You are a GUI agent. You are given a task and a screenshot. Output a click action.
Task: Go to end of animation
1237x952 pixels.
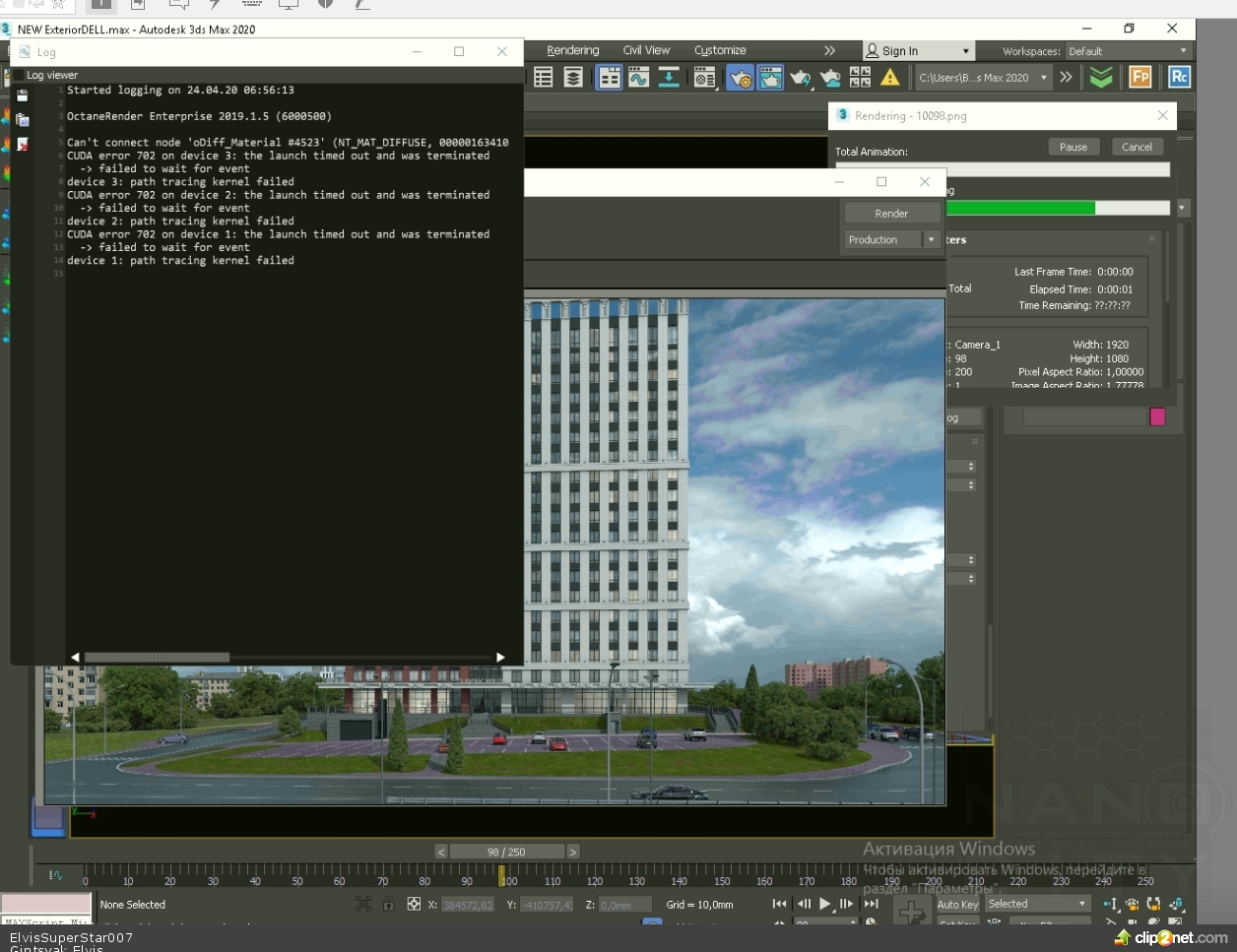(x=871, y=904)
